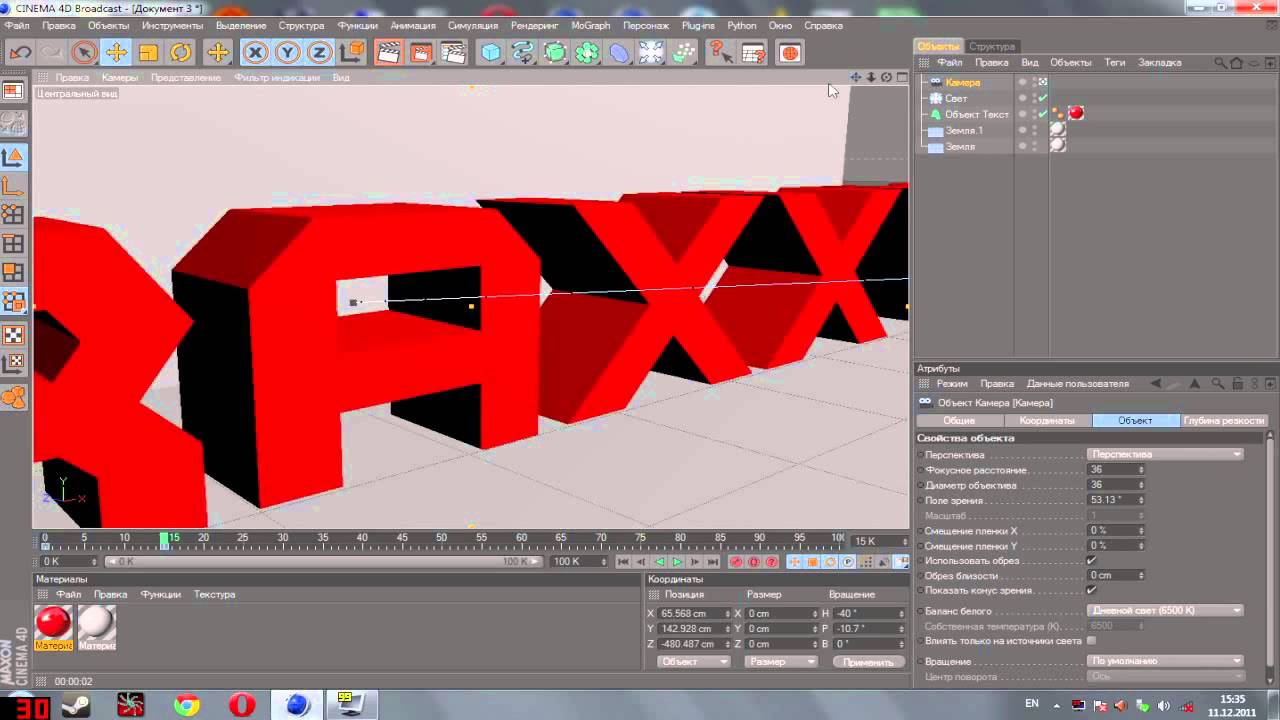Screen dimensions: 1280x720
Task: Open Текстура menu in materials panel
Action: pyautogui.click(x=214, y=594)
